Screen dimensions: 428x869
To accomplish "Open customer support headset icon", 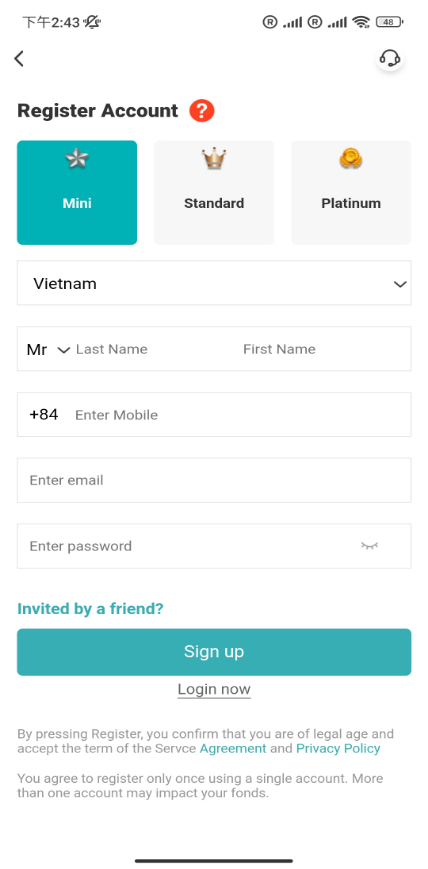I will 390,59.
